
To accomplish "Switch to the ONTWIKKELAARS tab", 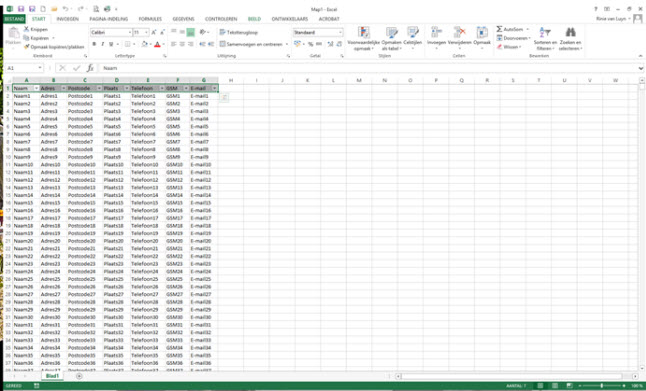I will tap(290, 19).
